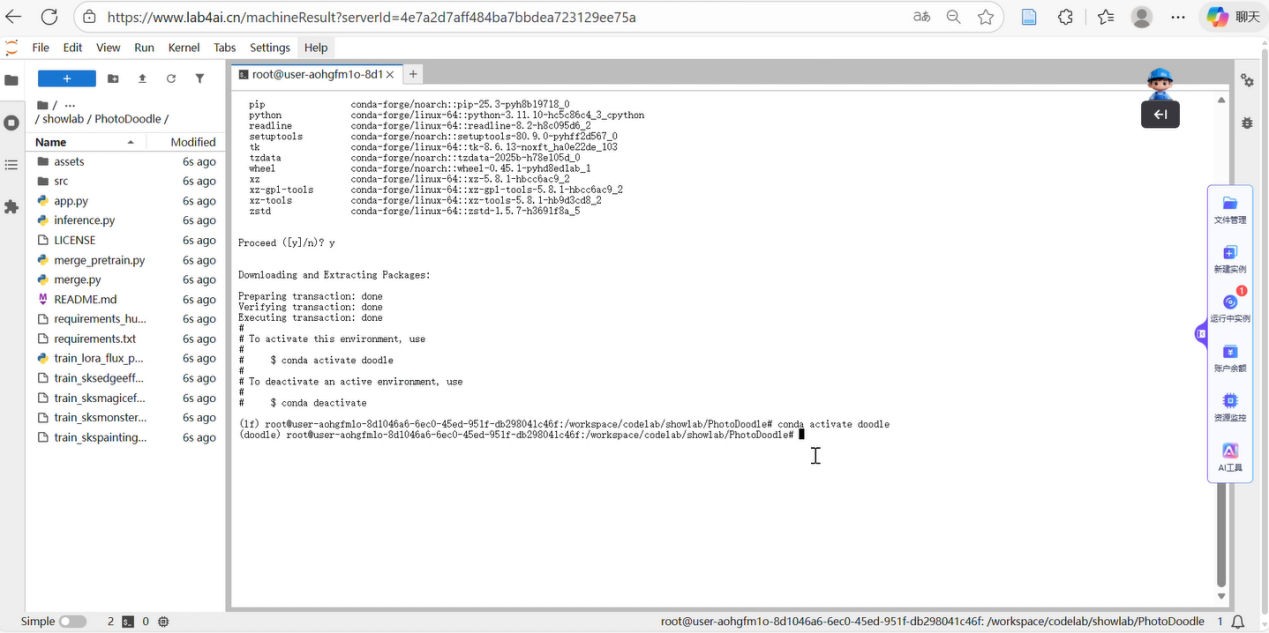Open the Debugger bug icon
The image size is (1269, 633).
(x=1247, y=122)
